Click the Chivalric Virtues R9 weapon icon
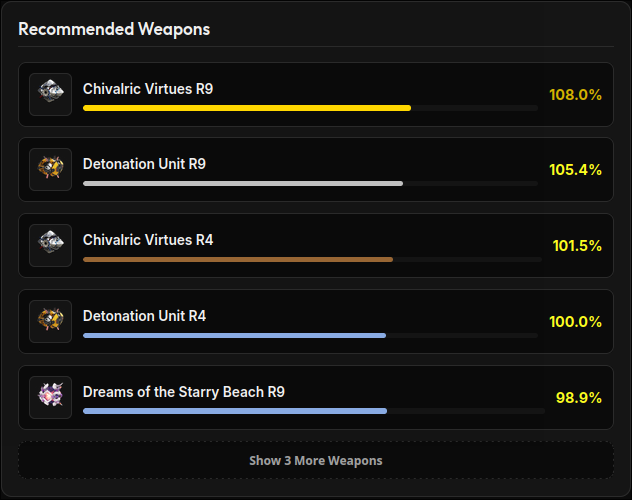This screenshot has width=632, height=500. [50, 94]
